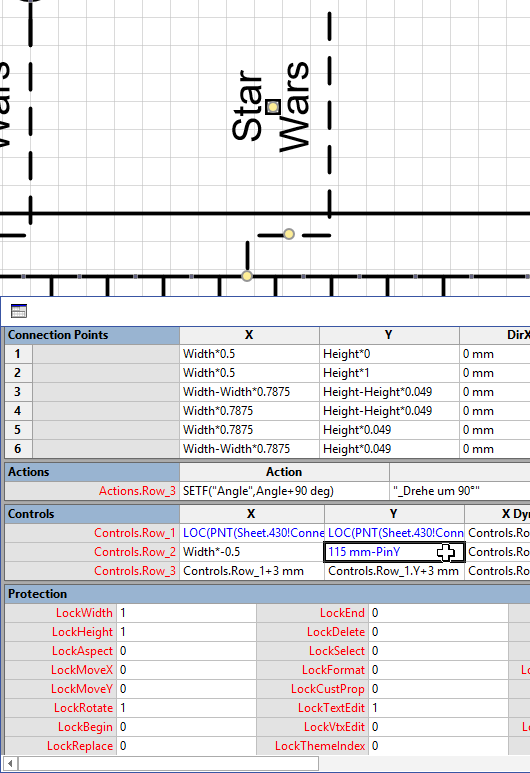Select the LockDelete value cell
The height and width of the screenshot is (773, 530).
click(x=438, y=632)
